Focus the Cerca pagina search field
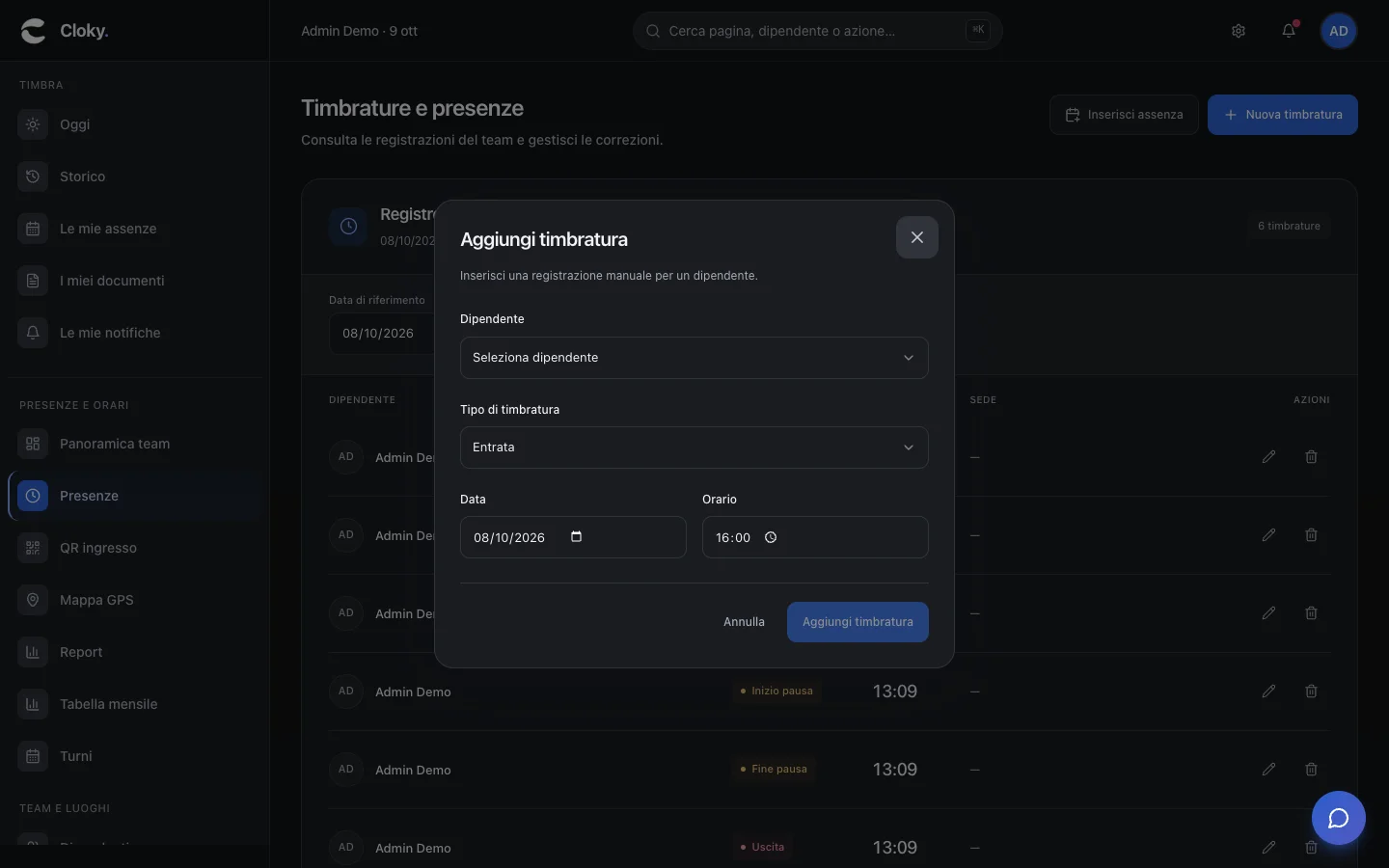Image resolution: width=1389 pixels, height=868 pixels. point(817,31)
